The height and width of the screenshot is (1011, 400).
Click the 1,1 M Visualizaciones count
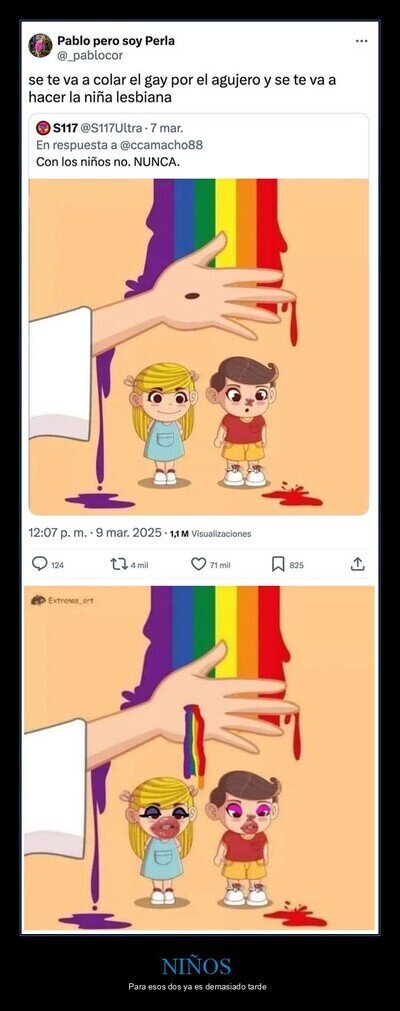[210, 534]
